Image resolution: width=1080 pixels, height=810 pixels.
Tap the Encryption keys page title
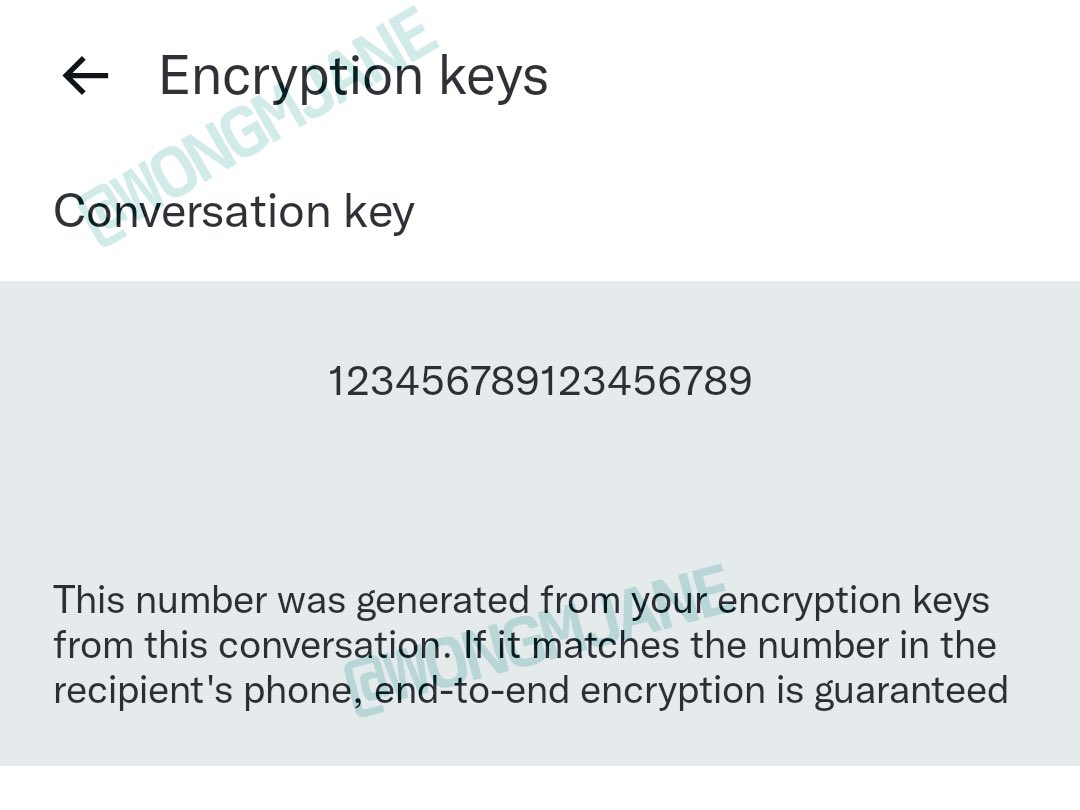click(353, 77)
